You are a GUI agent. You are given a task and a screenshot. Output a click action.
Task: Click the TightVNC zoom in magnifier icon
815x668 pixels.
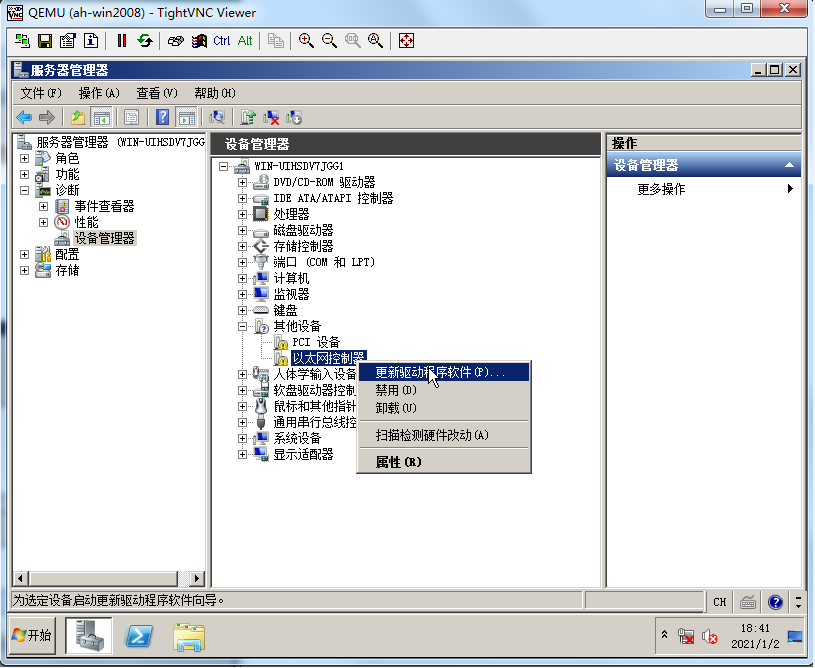(306, 41)
